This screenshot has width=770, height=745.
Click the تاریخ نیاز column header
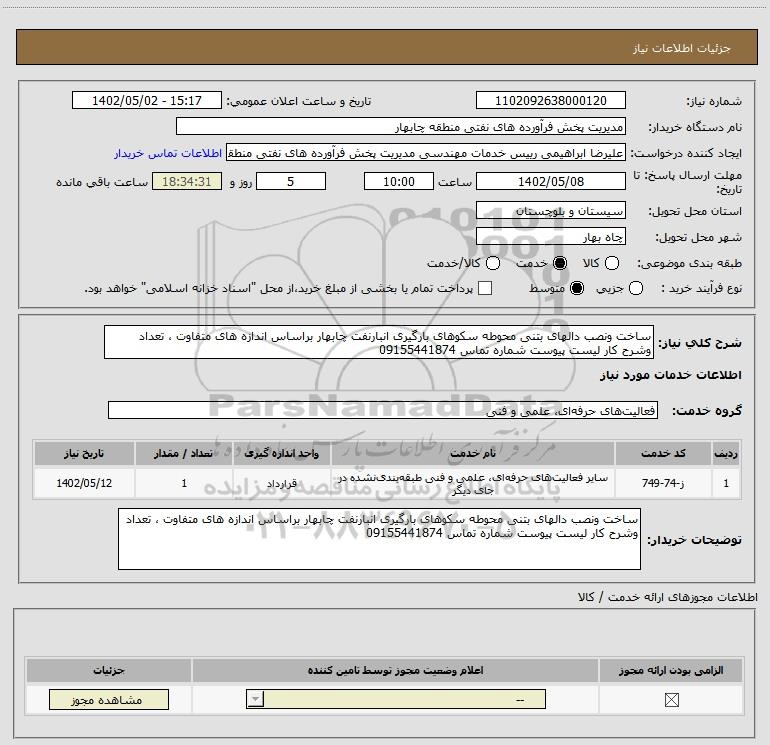tap(84, 453)
